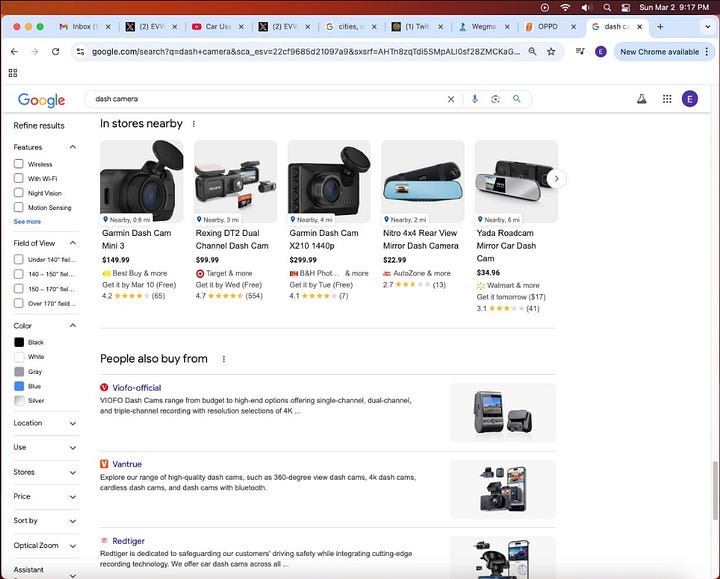Open macOS Spotlight search
The image size is (720, 579).
pos(607,7)
